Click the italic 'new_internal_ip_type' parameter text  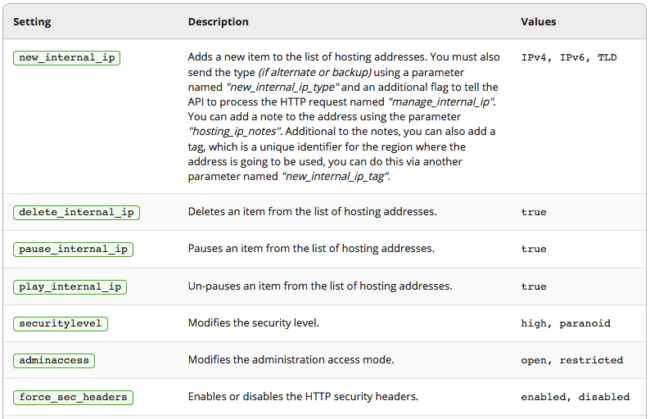click(282, 87)
